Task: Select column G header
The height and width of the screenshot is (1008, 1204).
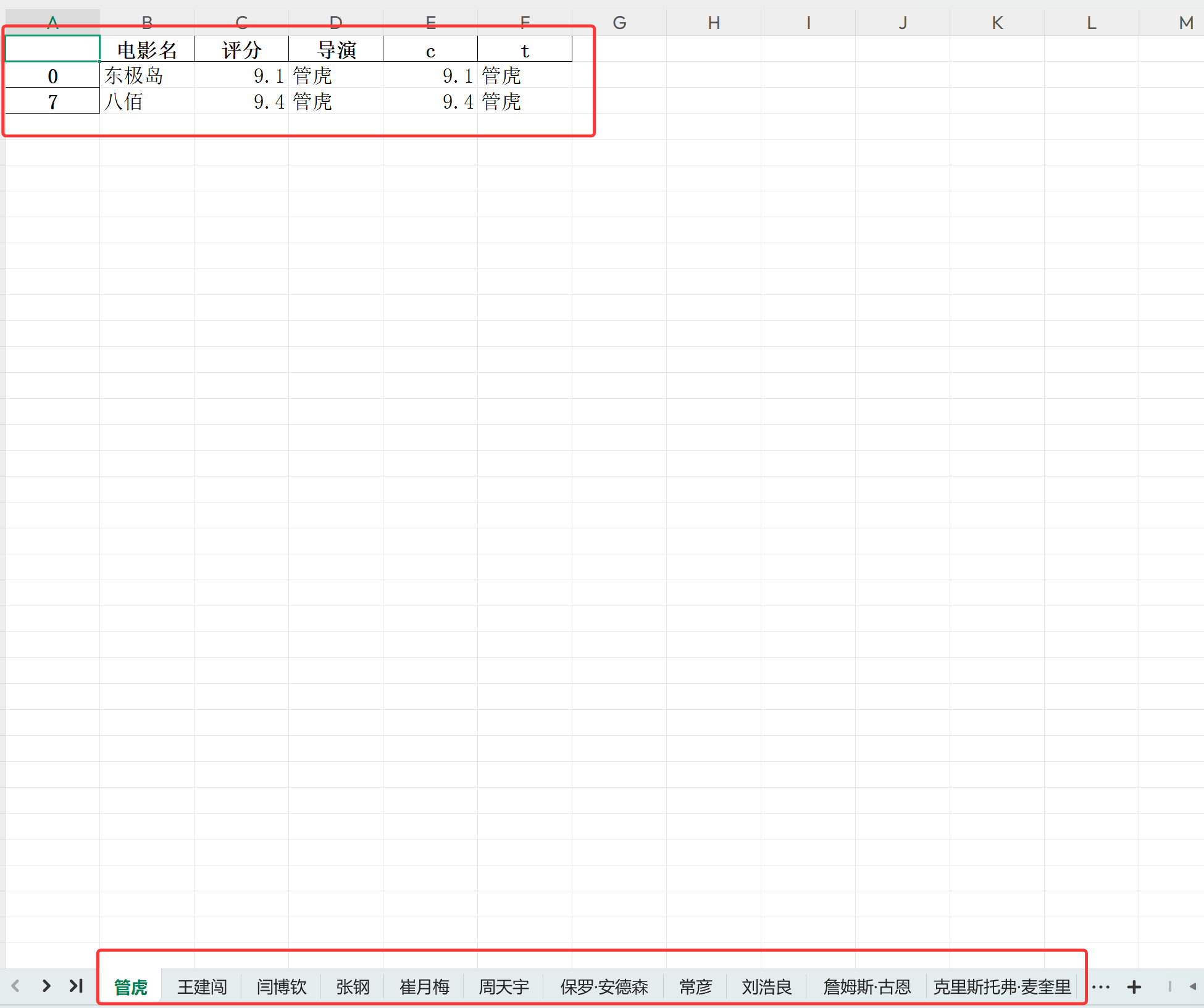Action: click(x=619, y=23)
